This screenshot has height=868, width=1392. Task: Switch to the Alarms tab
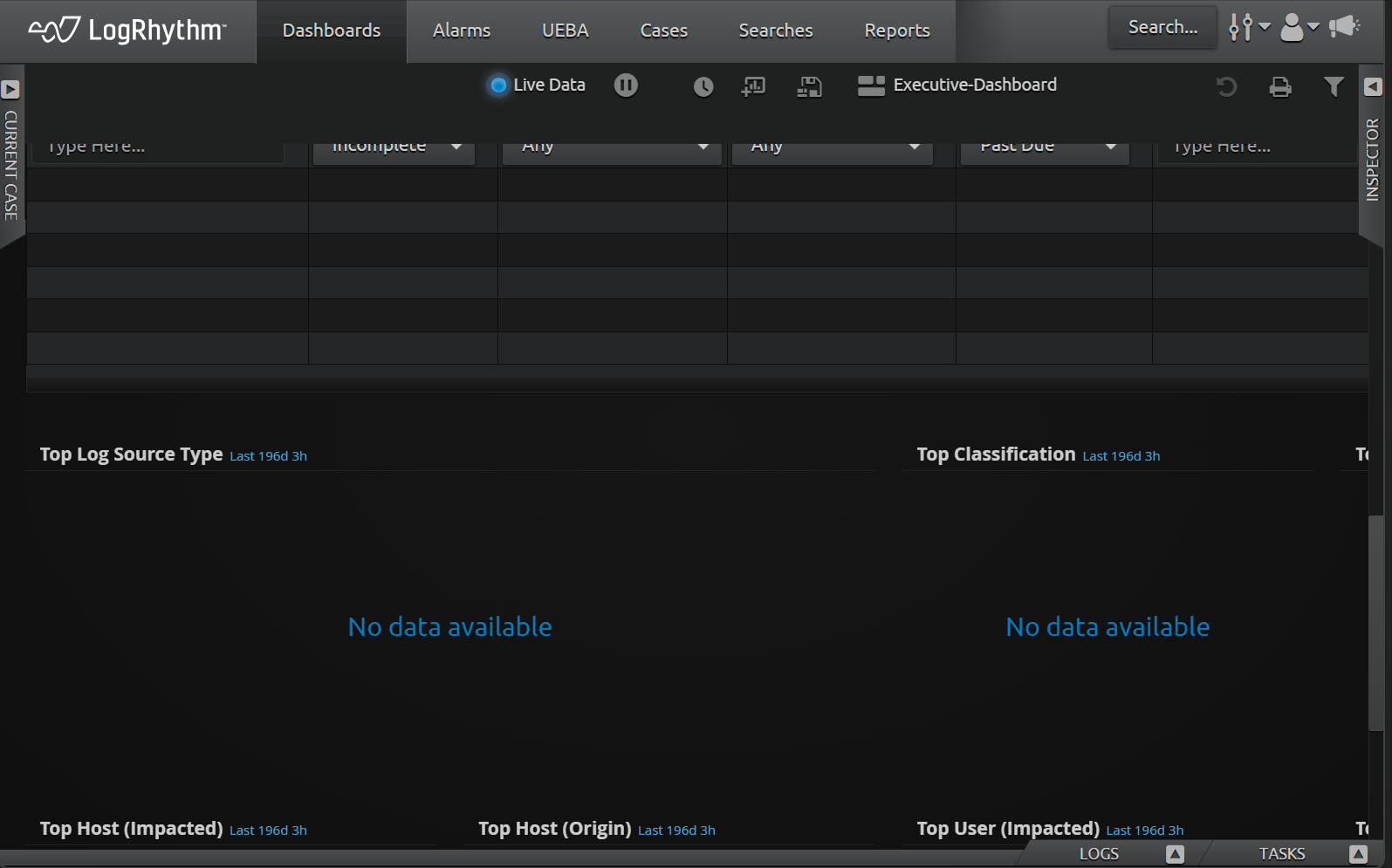pyautogui.click(x=462, y=31)
